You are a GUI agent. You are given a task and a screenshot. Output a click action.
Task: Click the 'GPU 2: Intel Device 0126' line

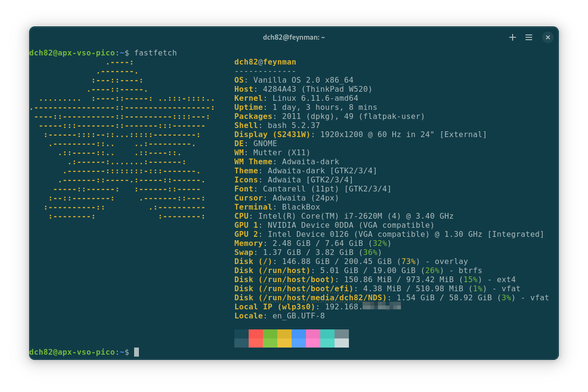coord(389,234)
